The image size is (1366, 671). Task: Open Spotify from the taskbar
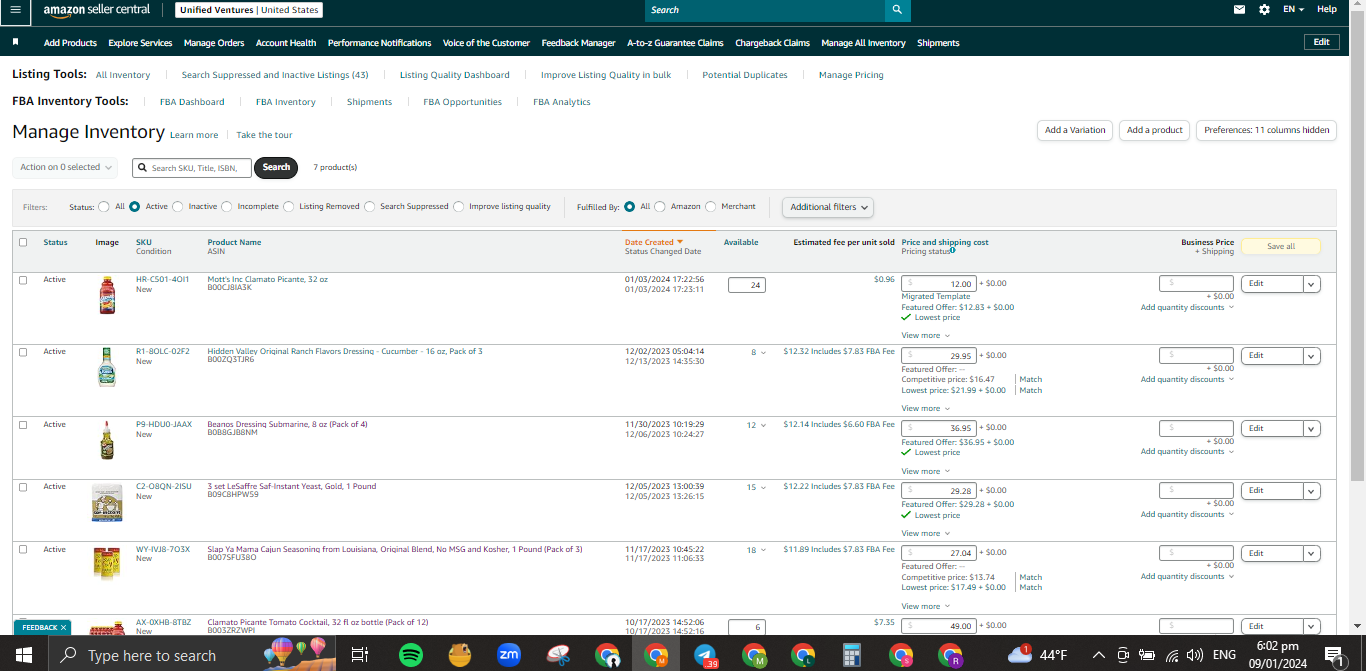click(410, 655)
